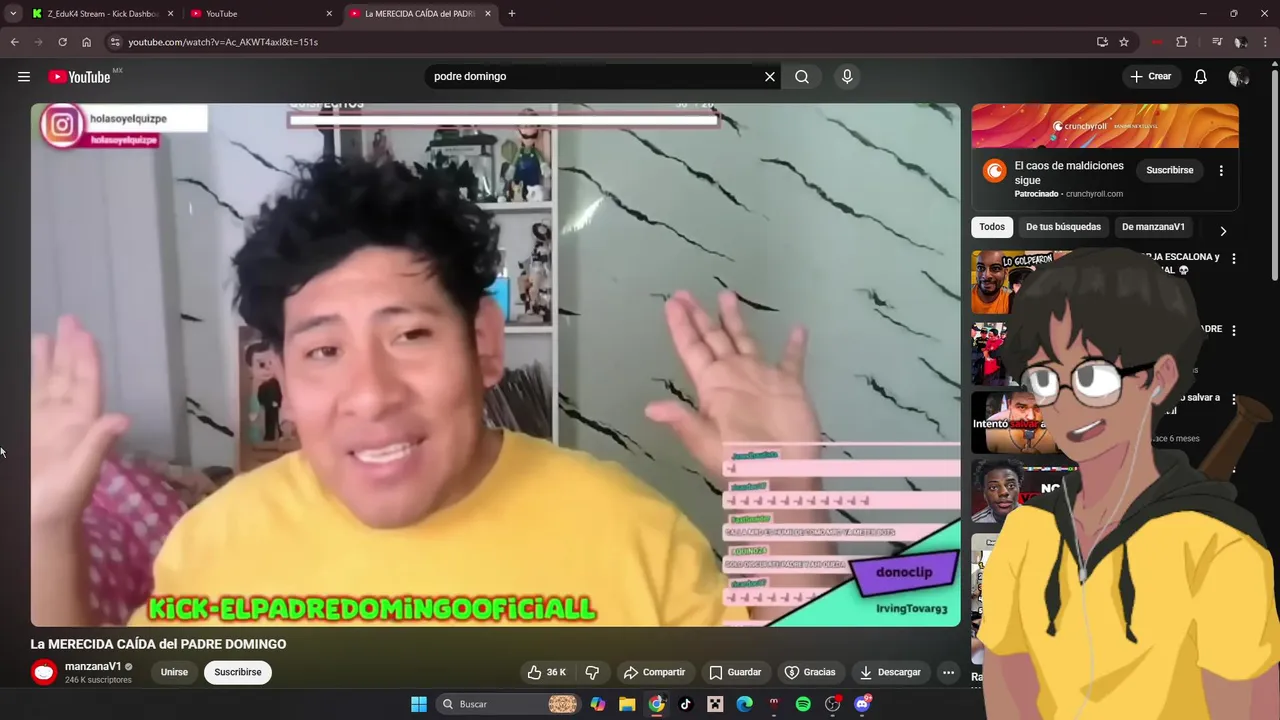Open Spotify from the taskbar
The height and width of the screenshot is (720, 1280).
coord(803,704)
